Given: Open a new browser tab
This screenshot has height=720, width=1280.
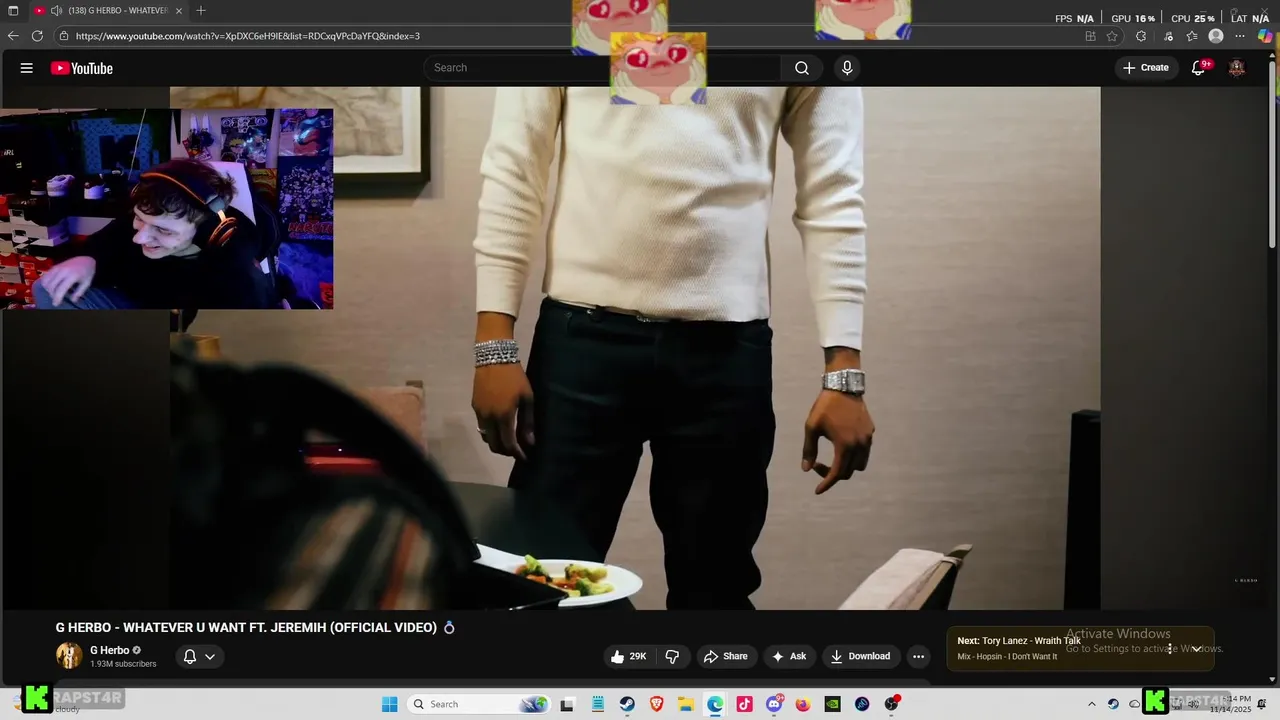Looking at the screenshot, I should (201, 10).
